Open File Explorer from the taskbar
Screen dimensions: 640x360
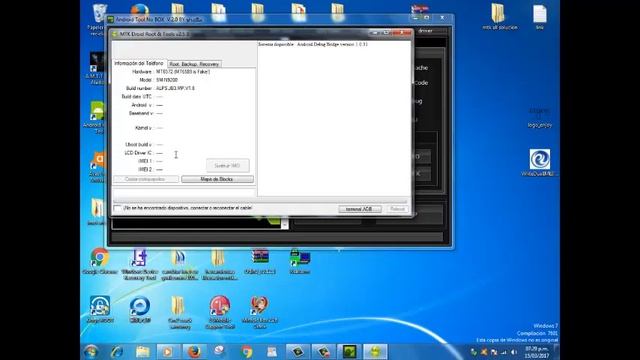[143, 351]
